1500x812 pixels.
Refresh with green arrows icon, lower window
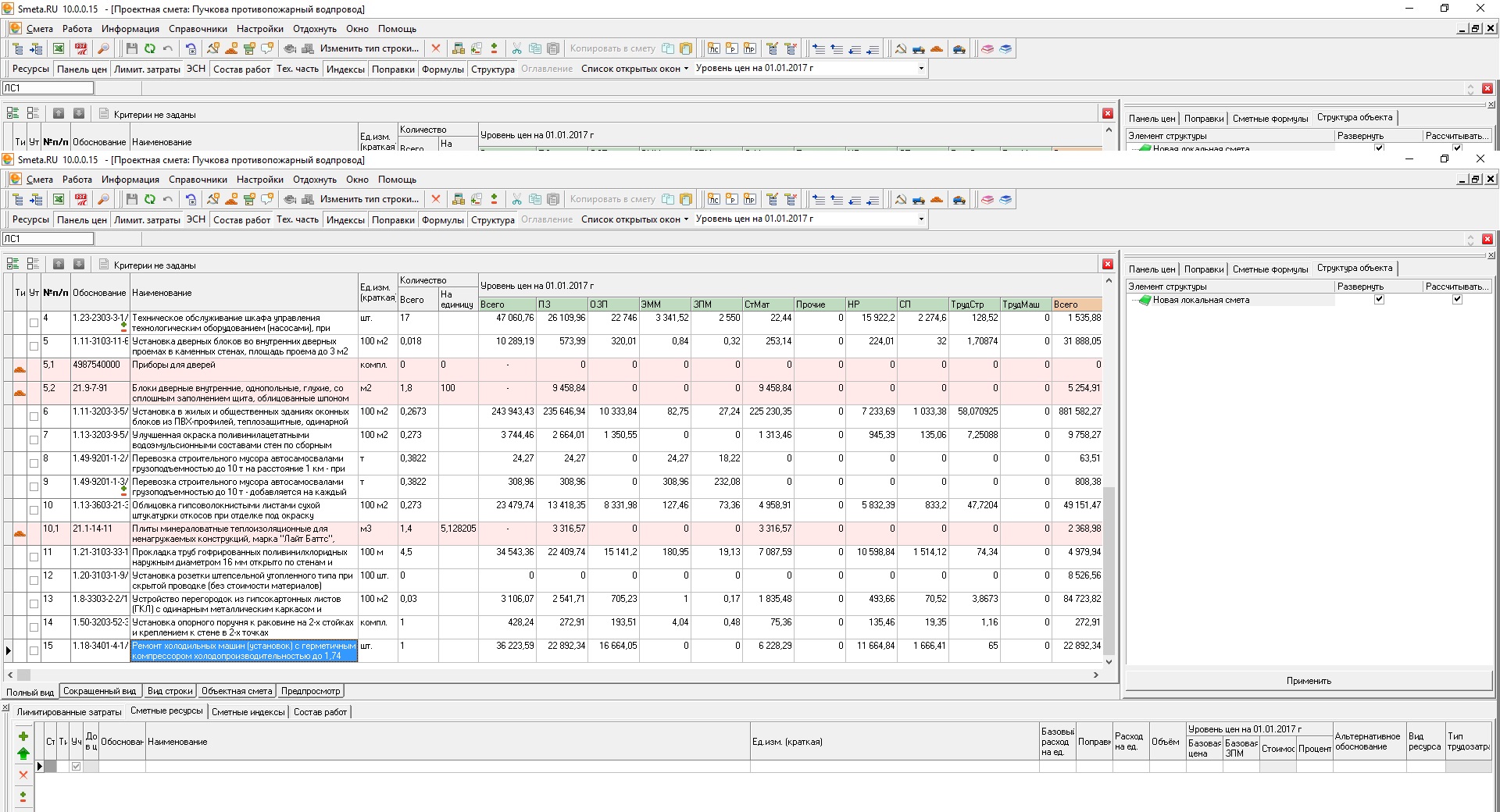coord(149,200)
